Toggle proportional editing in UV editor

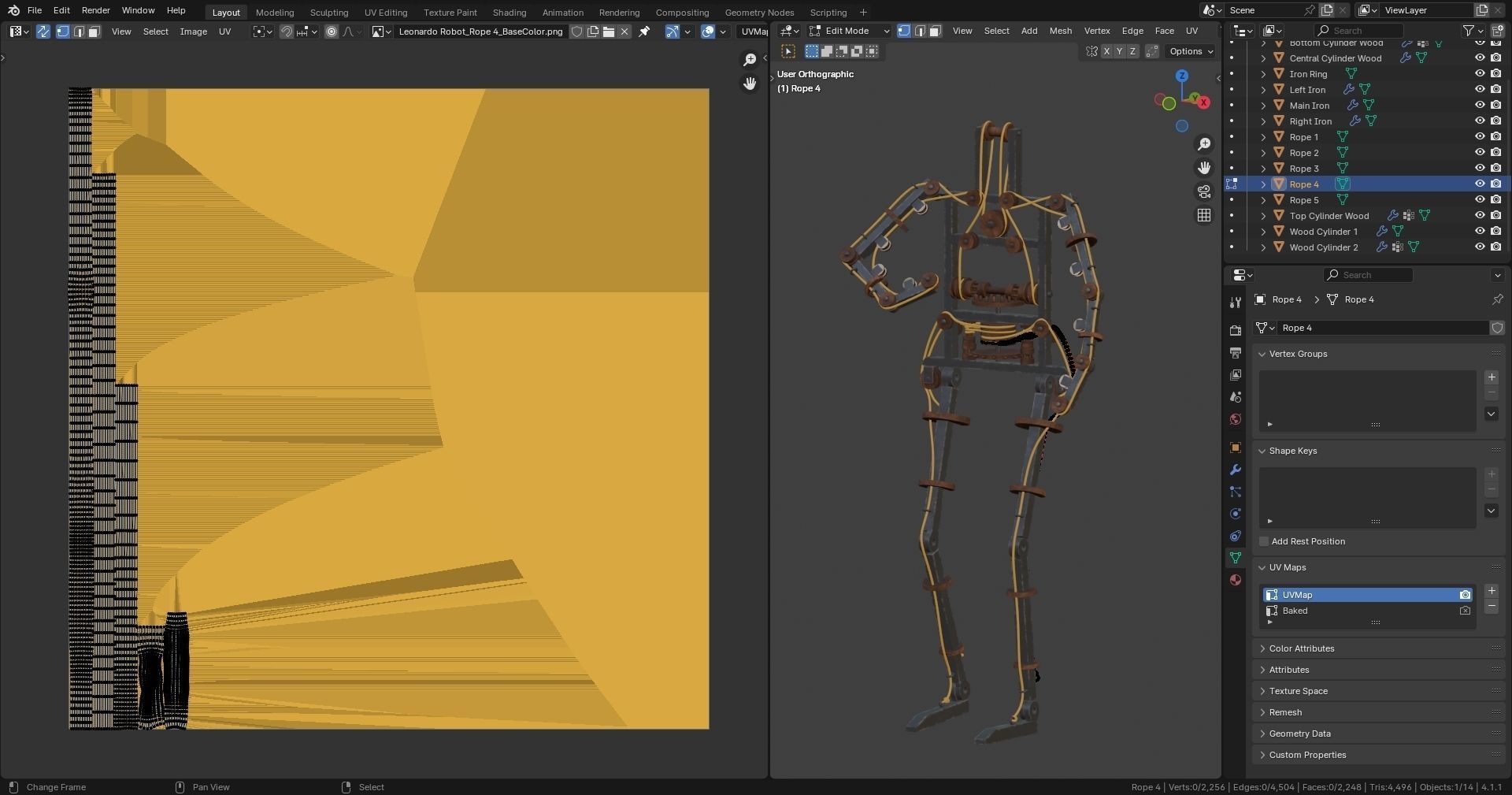(x=332, y=32)
